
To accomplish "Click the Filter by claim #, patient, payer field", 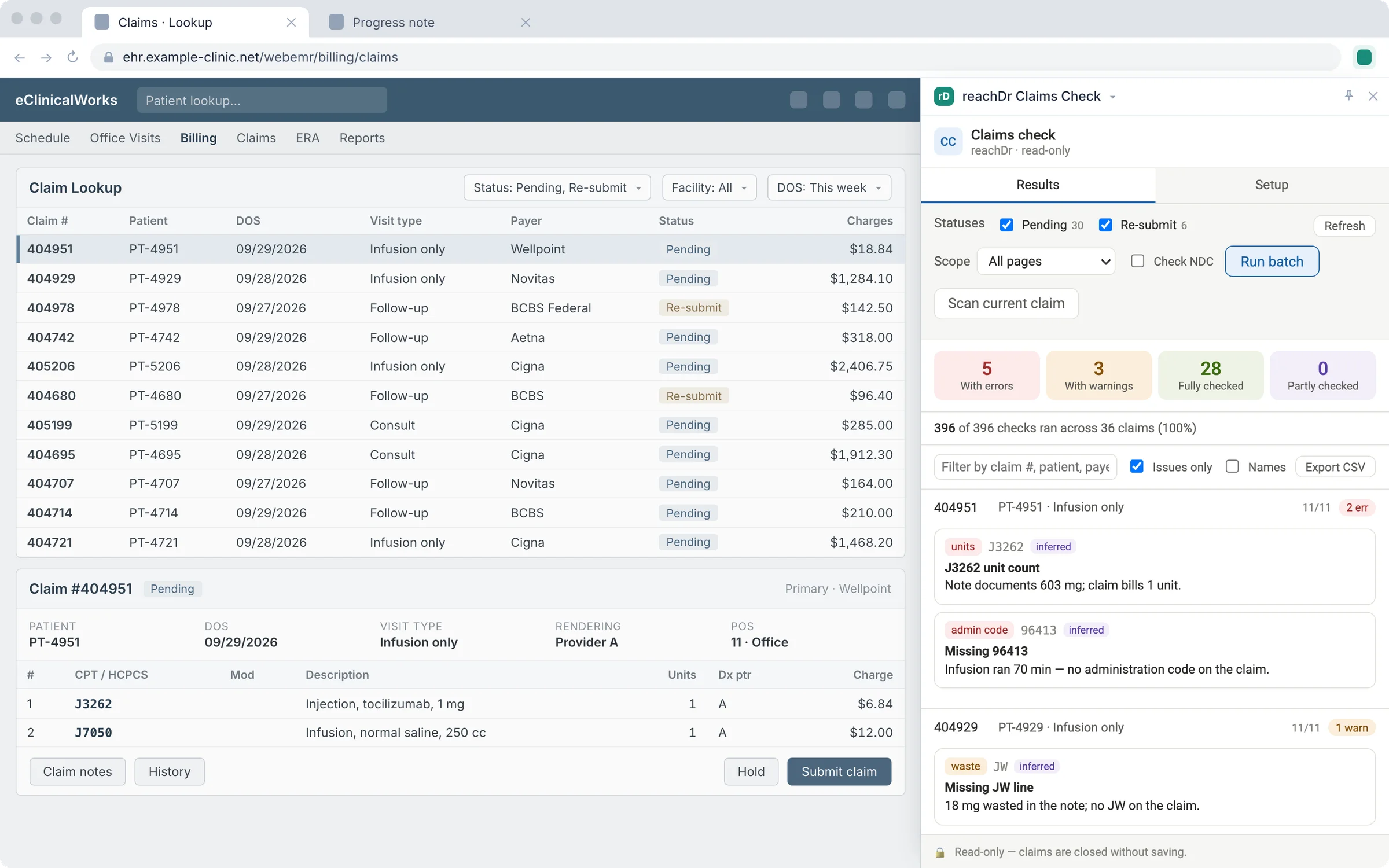I will click(x=1025, y=467).
